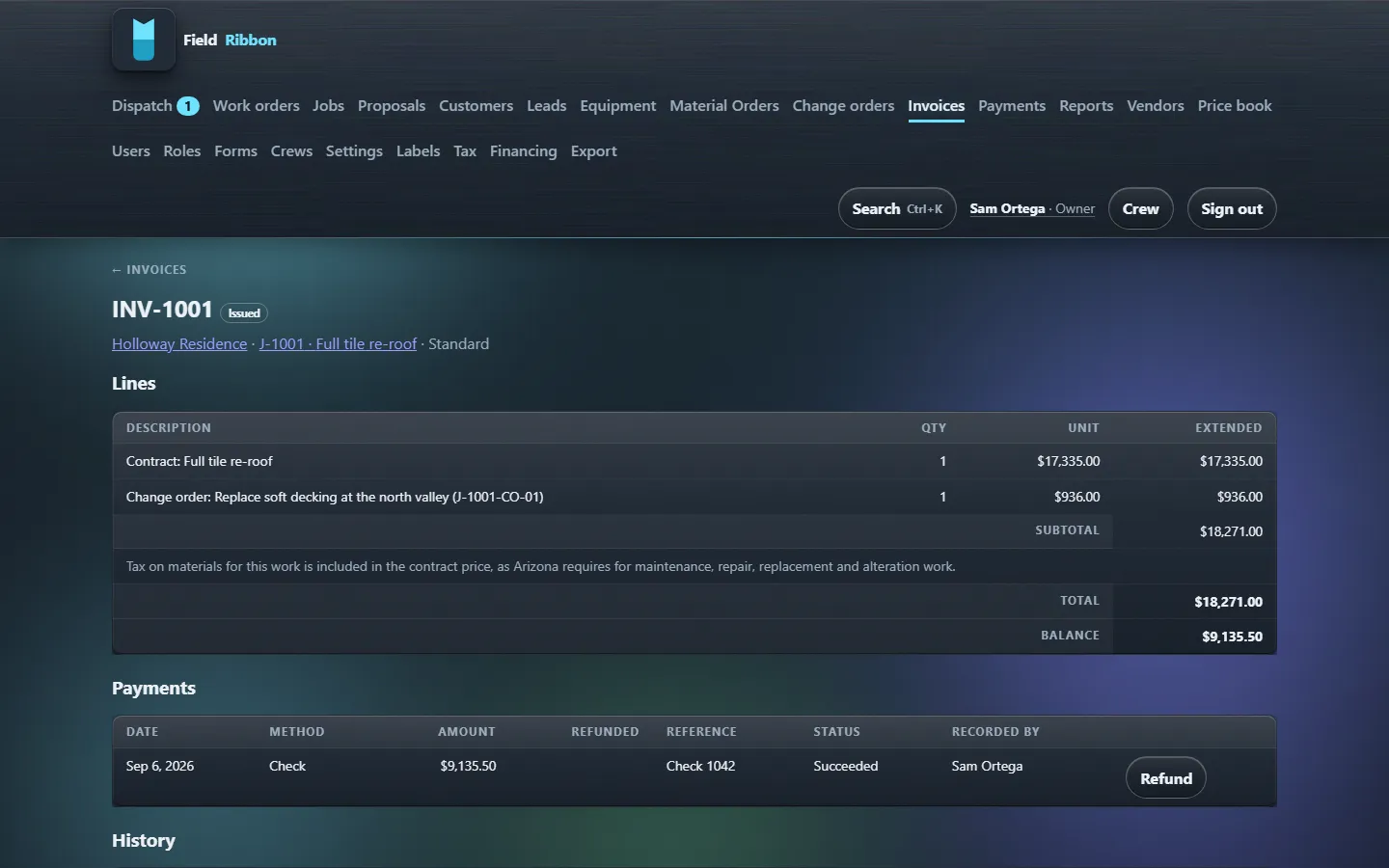Go to Work orders
This screenshot has width=1389, height=868.
coord(256,106)
